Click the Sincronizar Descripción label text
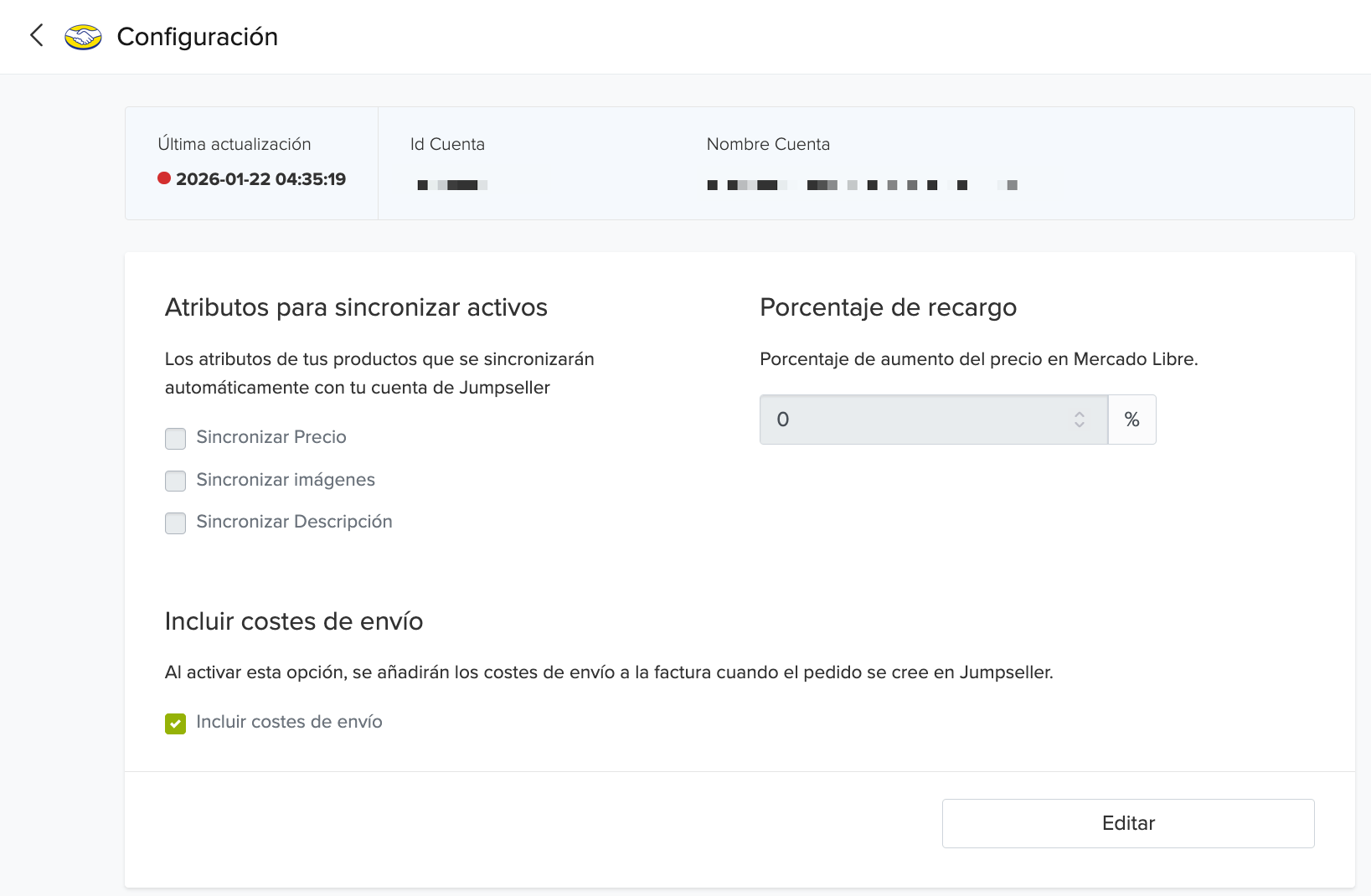Viewport: 1371px width, 896px height. (294, 522)
